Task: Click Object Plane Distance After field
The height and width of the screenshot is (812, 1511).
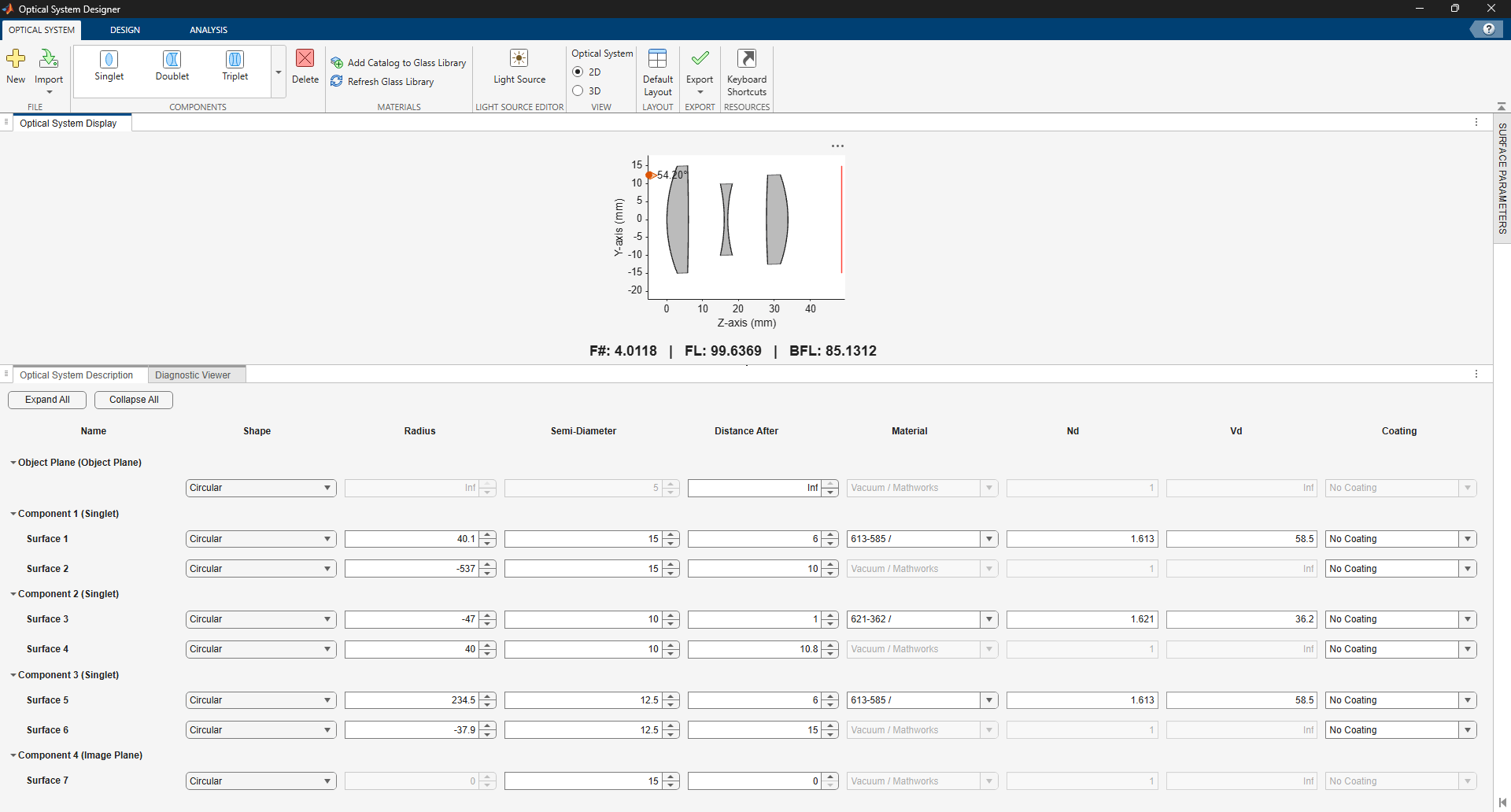Action: [x=755, y=489]
